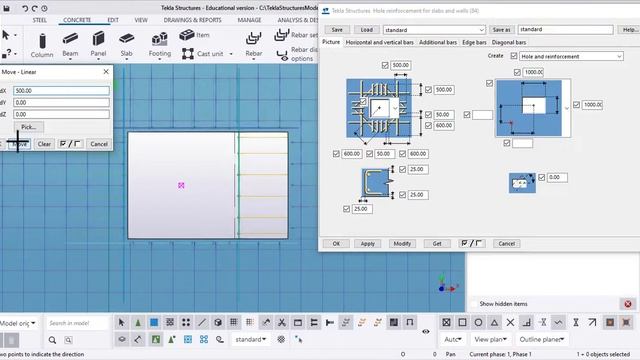
Task: Select the Footing tool
Action: [x=160, y=45]
